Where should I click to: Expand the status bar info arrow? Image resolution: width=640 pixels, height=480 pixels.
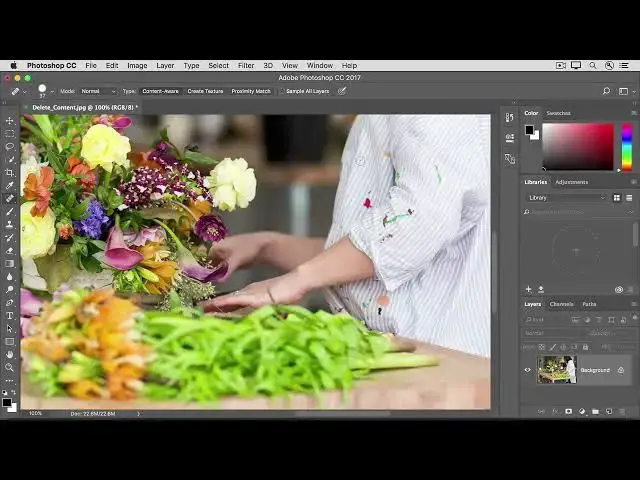click(138, 414)
